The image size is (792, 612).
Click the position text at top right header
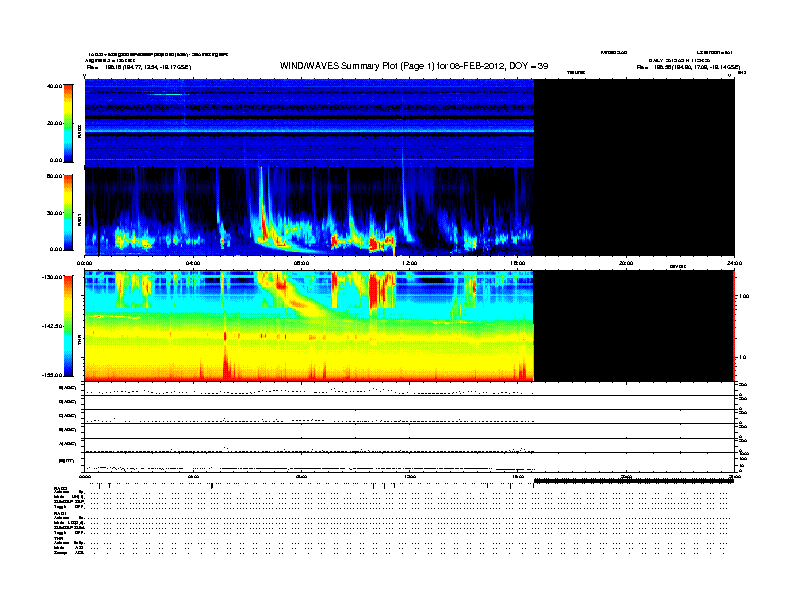(x=688, y=67)
